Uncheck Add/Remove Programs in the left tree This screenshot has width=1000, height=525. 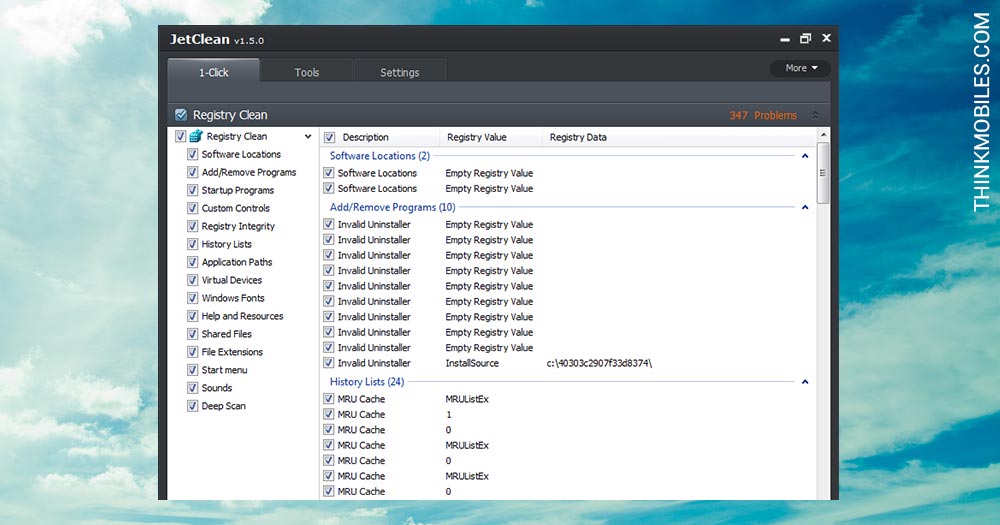tap(192, 172)
